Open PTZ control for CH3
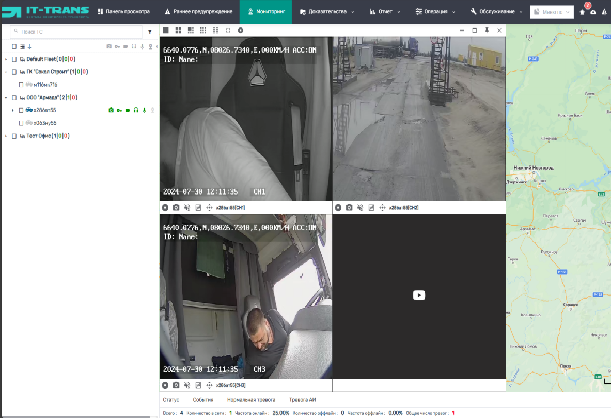 pyautogui.click(x=209, y=385)
